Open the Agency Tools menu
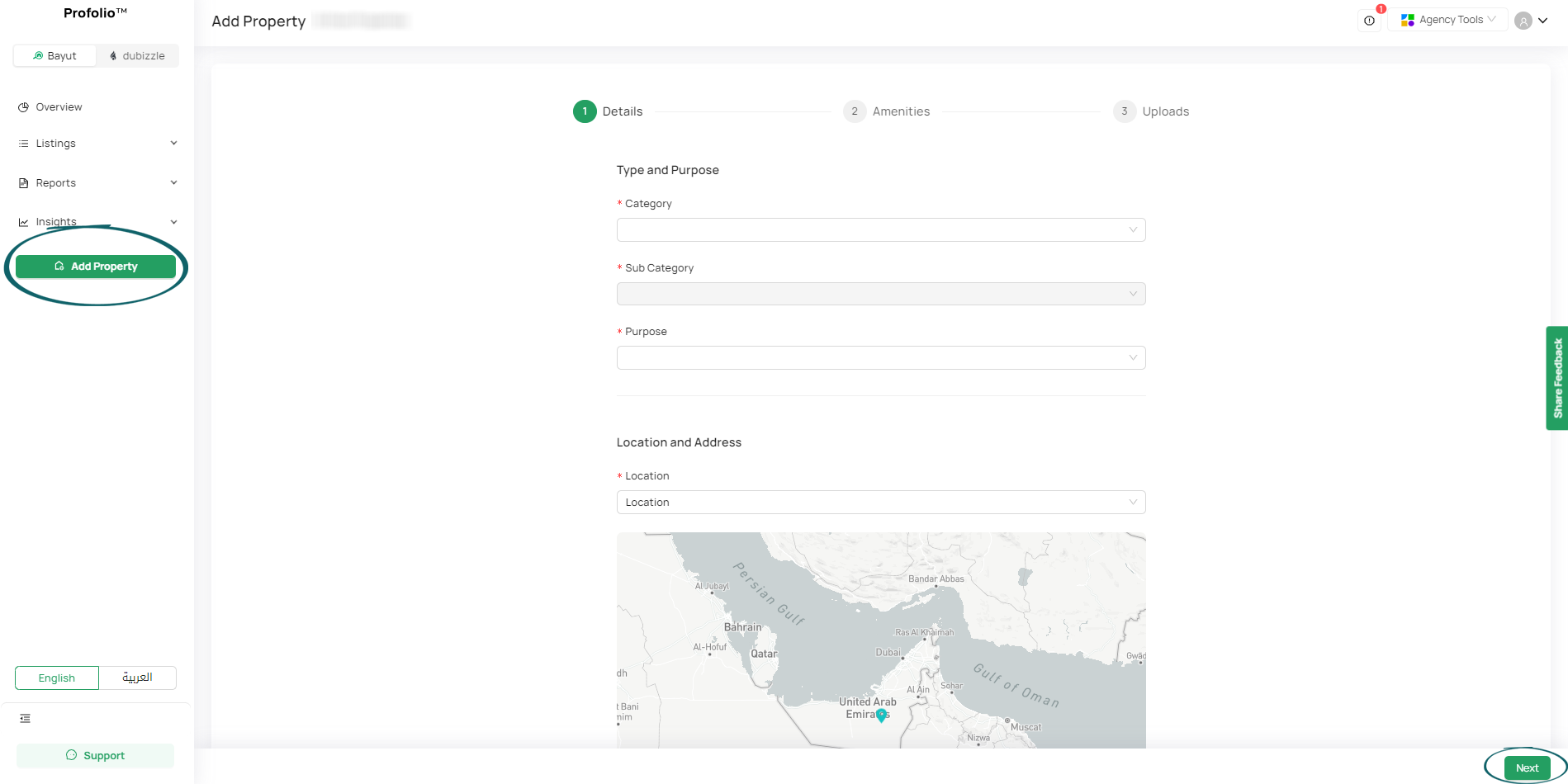Image resolution: width=1568 pixels, height=784 pixels. 1447,19
